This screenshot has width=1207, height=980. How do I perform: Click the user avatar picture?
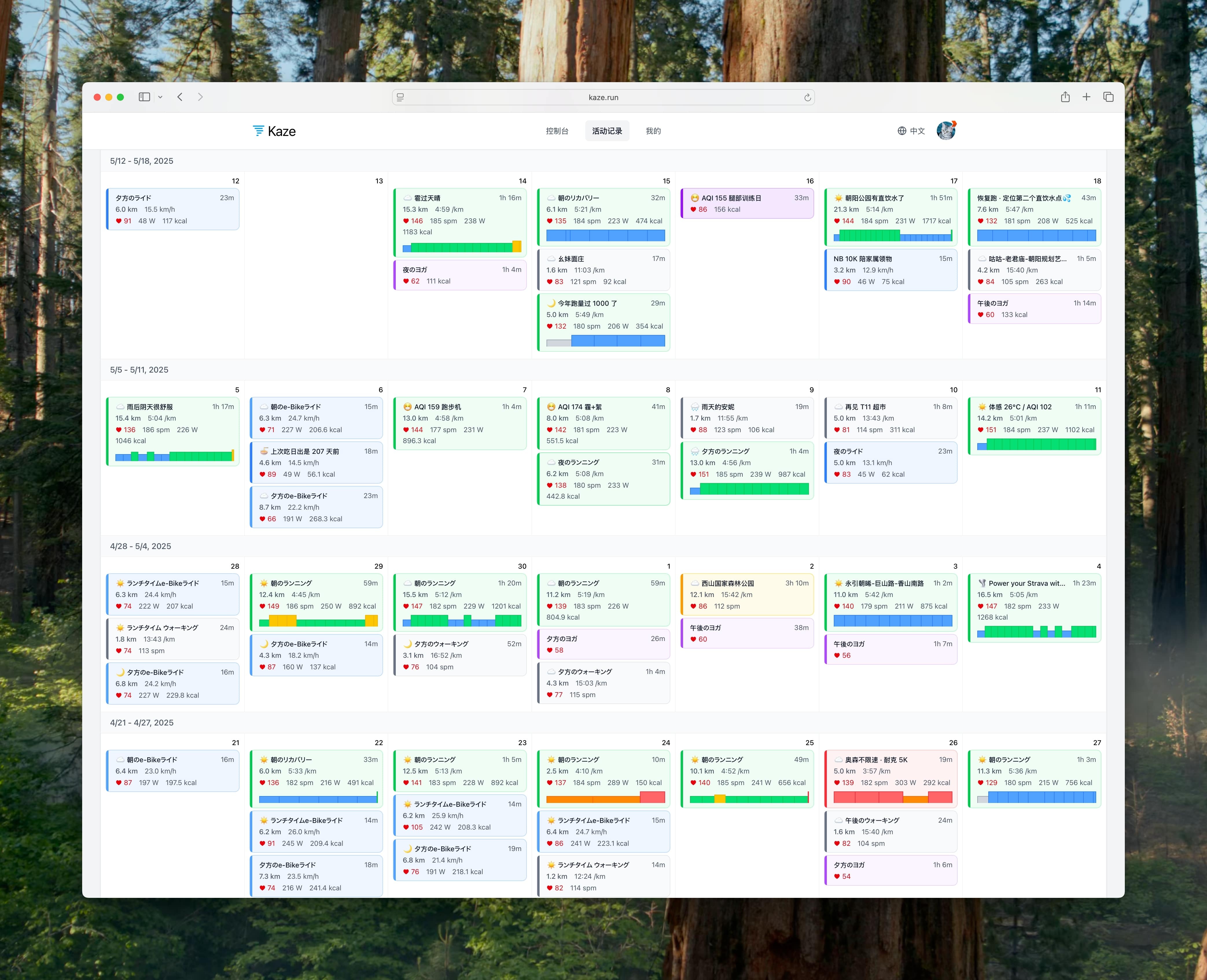point(946,131)
